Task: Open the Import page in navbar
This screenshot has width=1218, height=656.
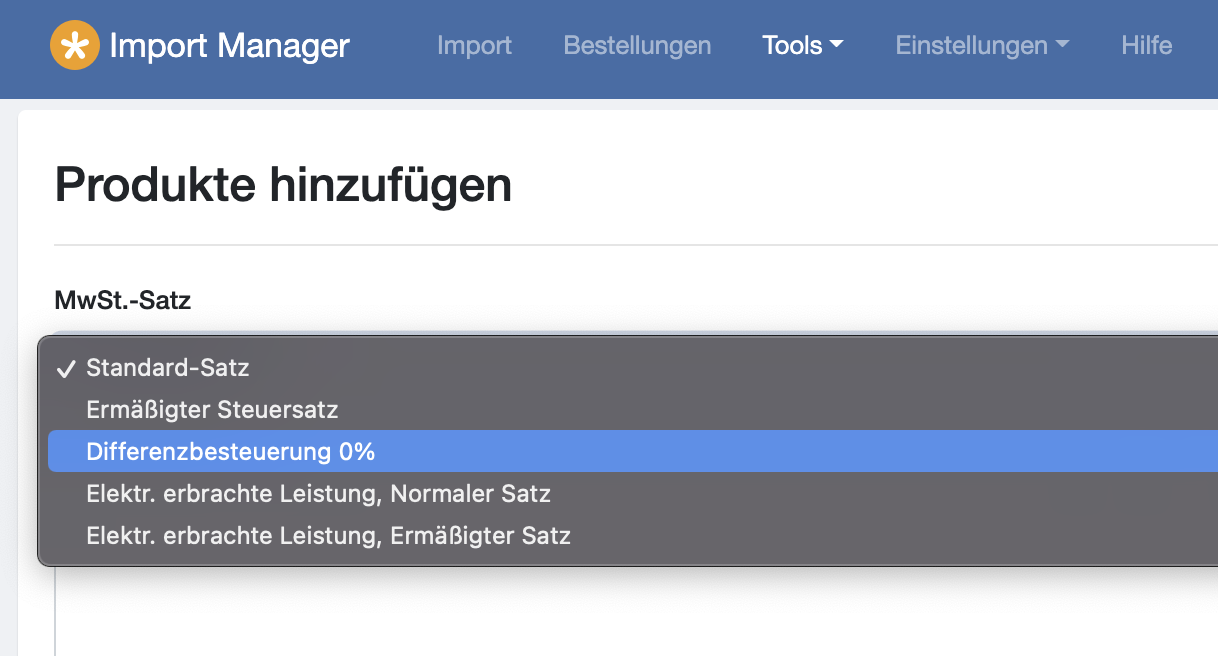Action: tap(475, 45)
